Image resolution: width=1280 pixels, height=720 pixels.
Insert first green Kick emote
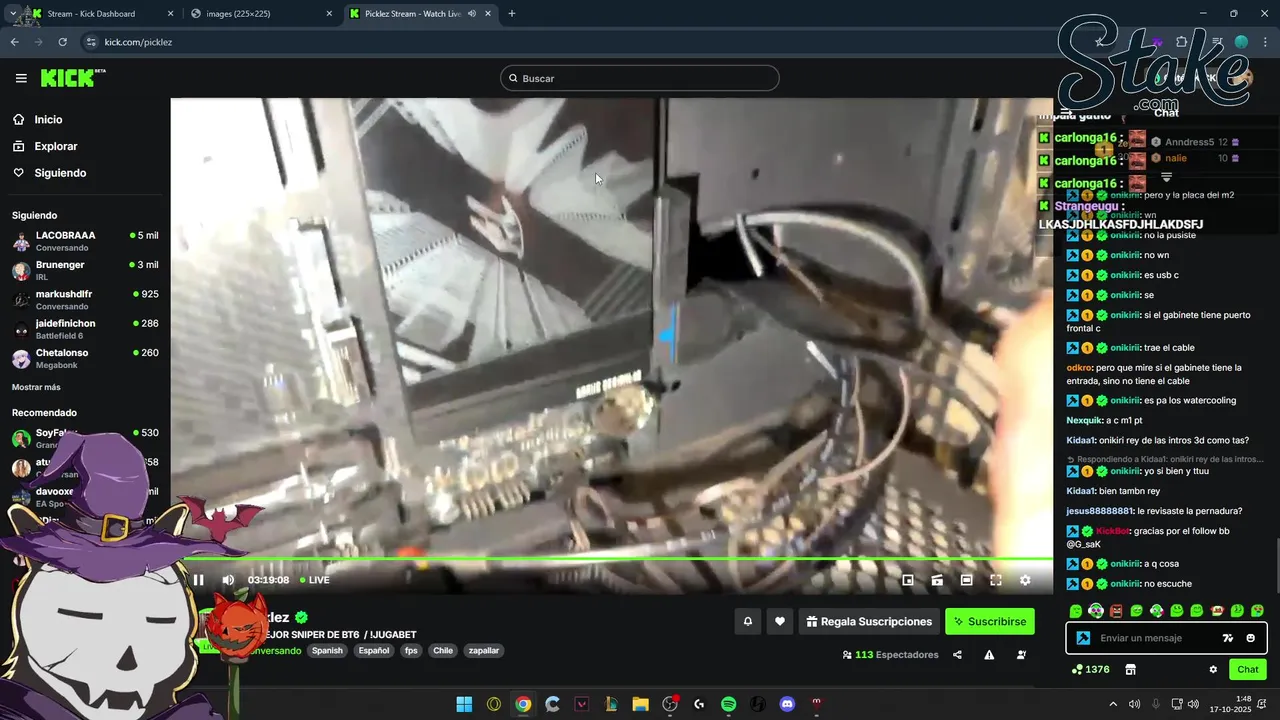[x=1076, y=610]
